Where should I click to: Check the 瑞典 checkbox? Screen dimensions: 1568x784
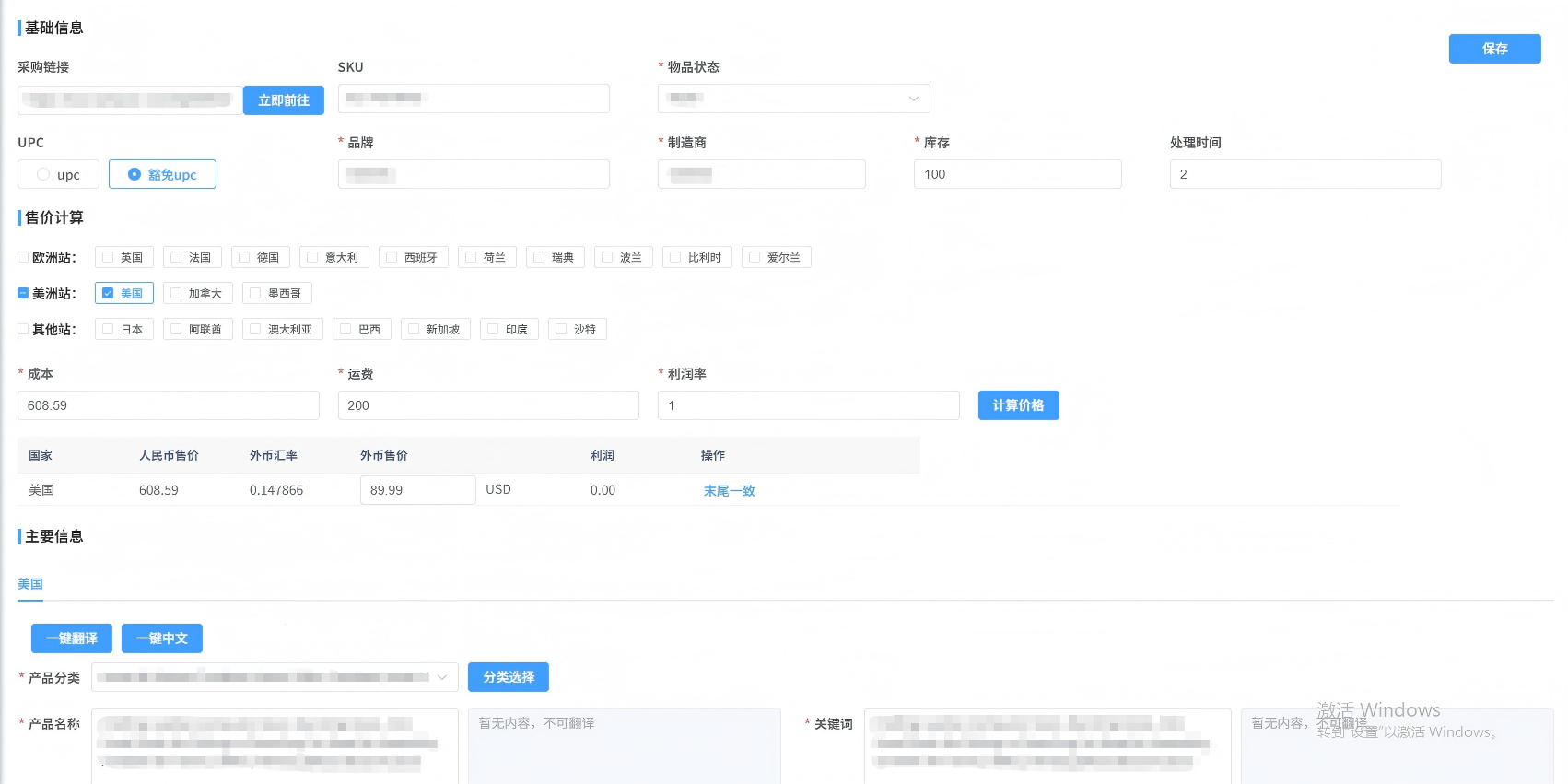coord(539,258)
